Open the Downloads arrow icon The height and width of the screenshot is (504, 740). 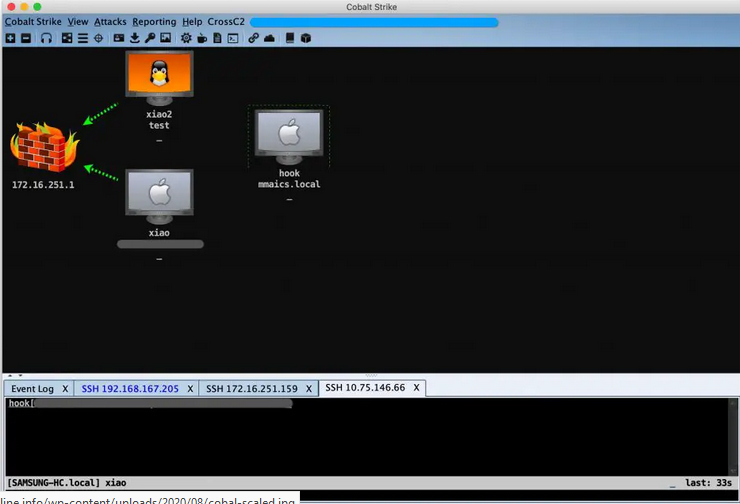click(135, 38)
